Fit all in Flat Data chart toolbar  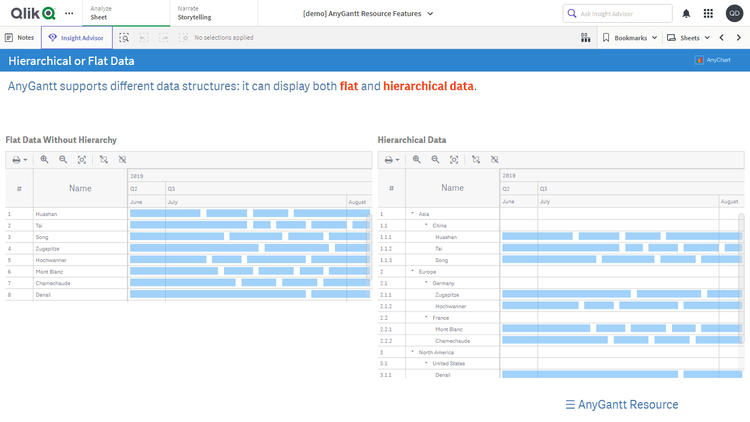click(x=82, y=159)
